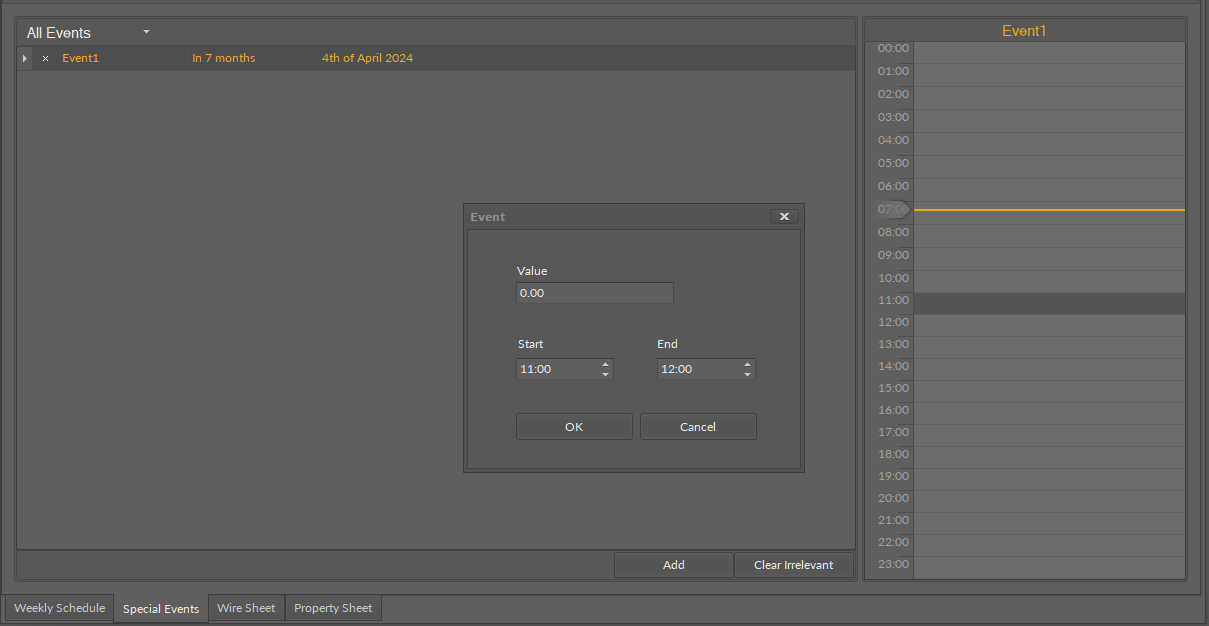Expand the Event1 row with the arrow

(23, 58)
